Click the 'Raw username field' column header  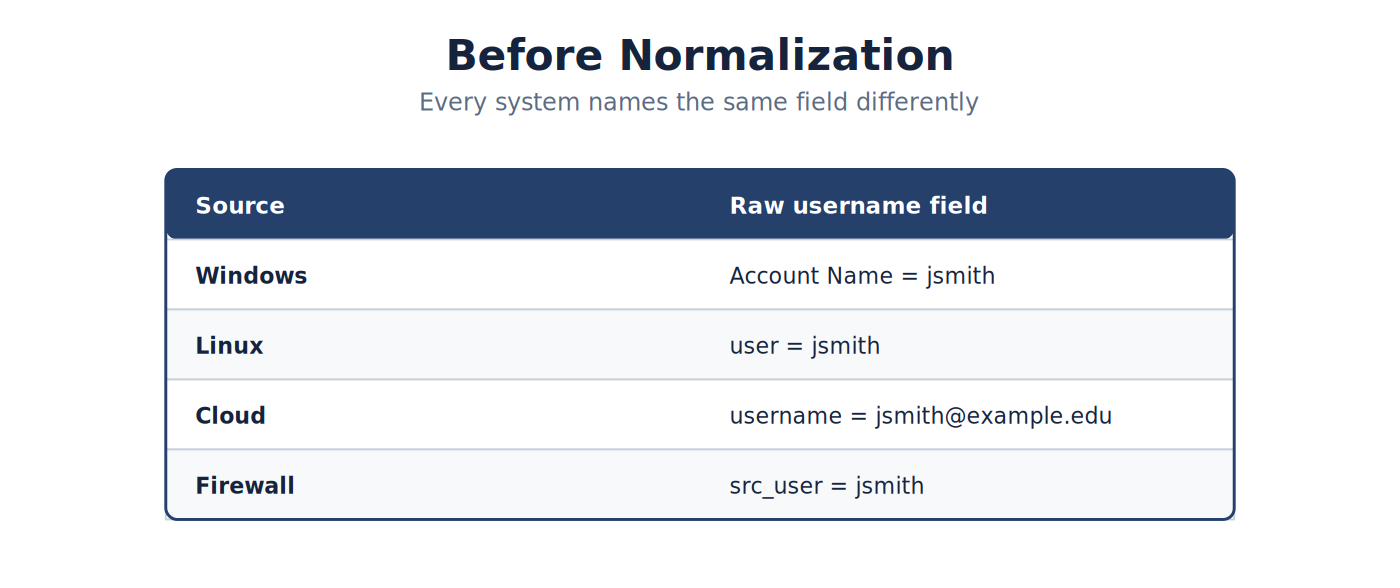click(x=859, y=206)
